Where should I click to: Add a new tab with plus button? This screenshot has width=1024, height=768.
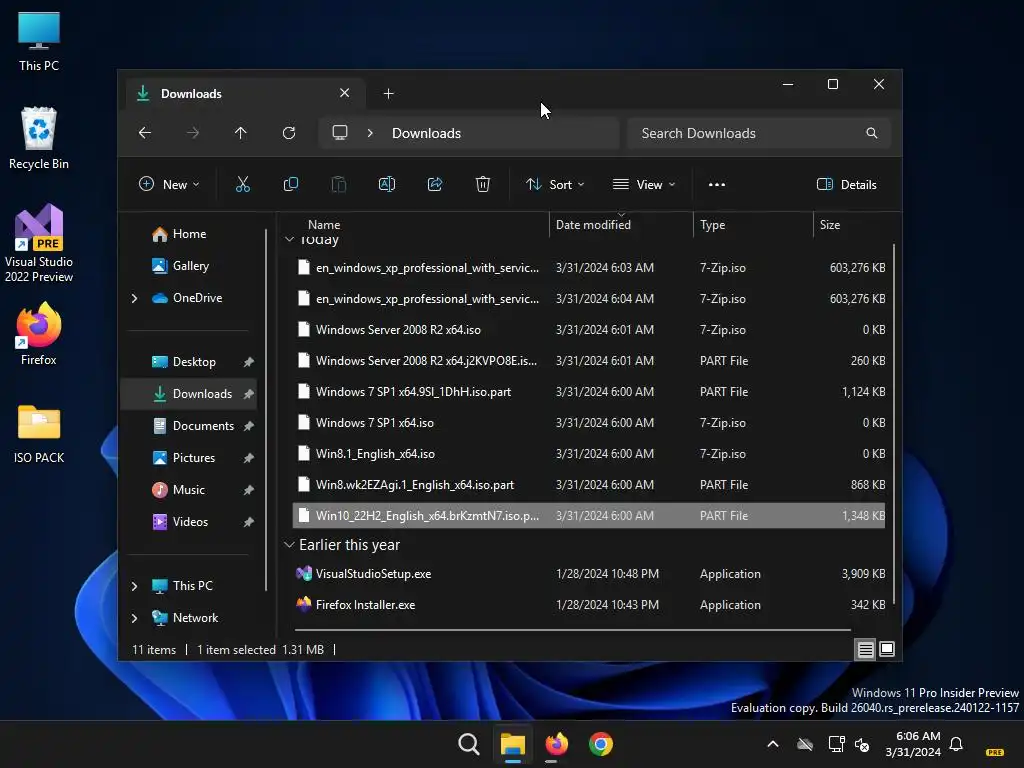coord(389,94)
